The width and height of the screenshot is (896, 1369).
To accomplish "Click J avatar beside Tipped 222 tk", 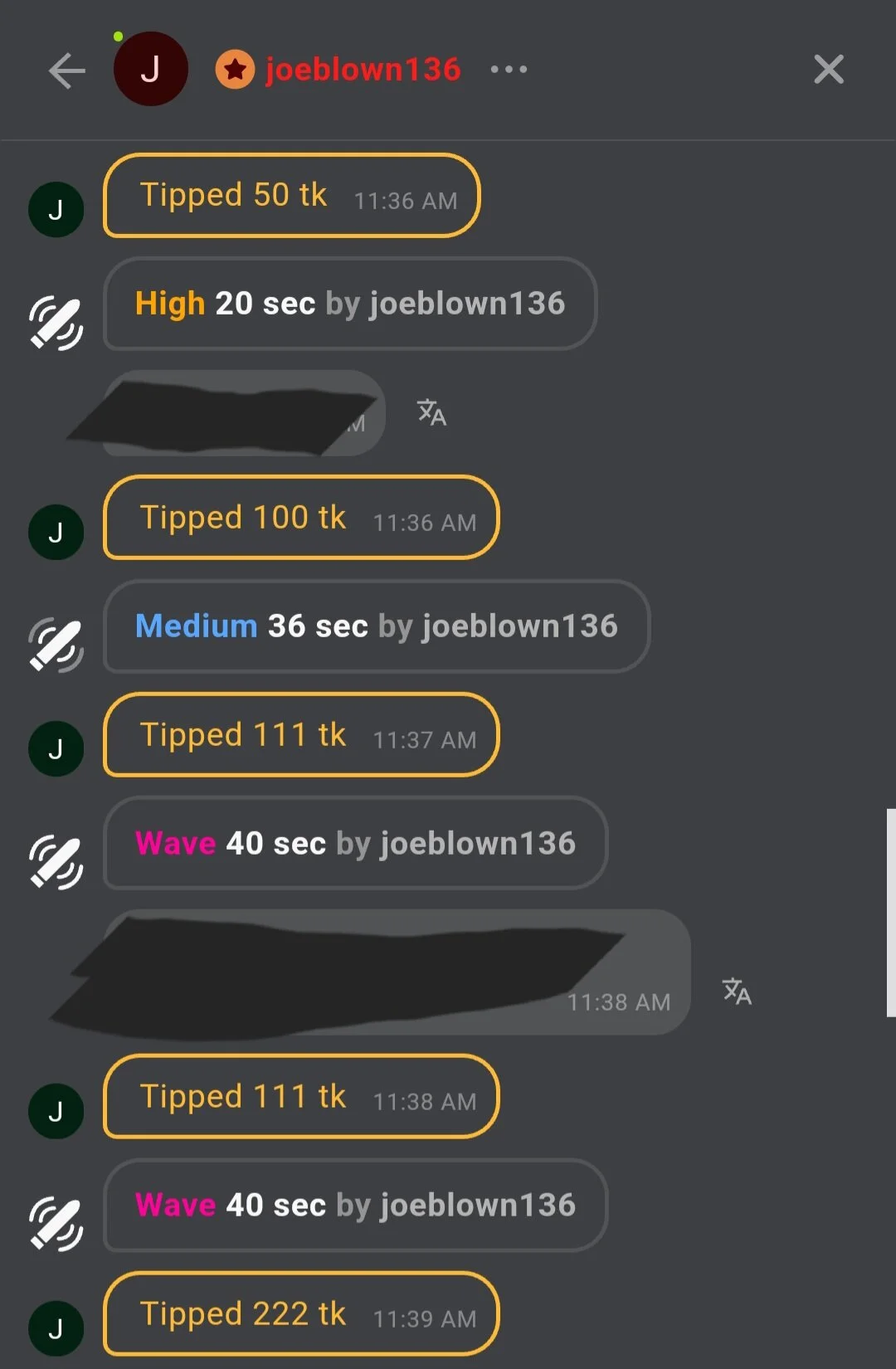I will click(x=56, y=1328).
